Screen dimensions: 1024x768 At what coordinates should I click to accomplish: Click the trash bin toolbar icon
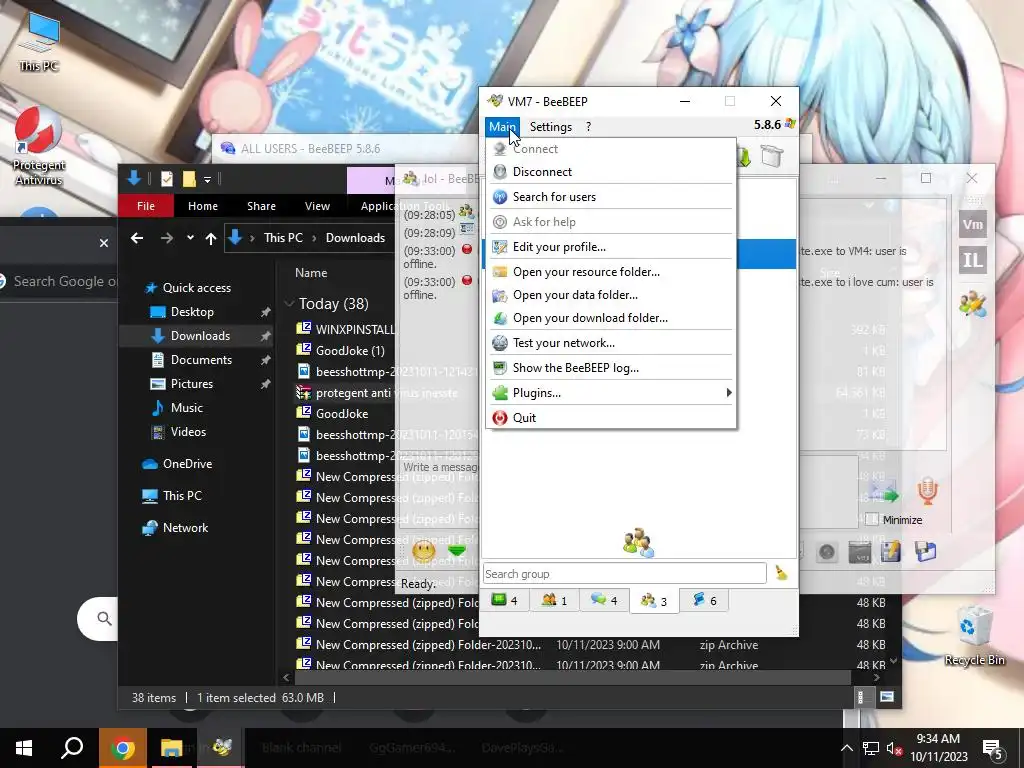pos(771,157)
